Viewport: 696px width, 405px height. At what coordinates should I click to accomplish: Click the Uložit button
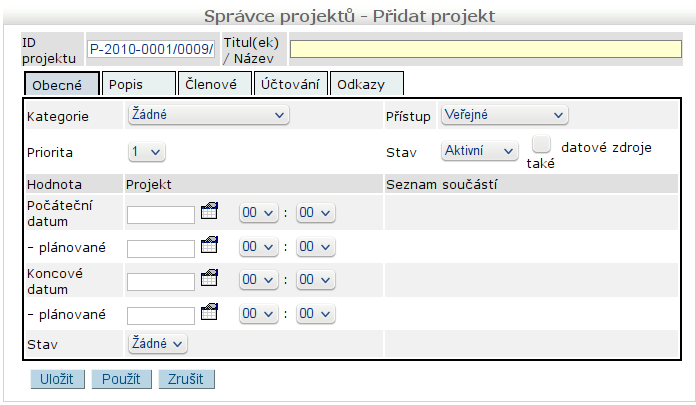58,379
